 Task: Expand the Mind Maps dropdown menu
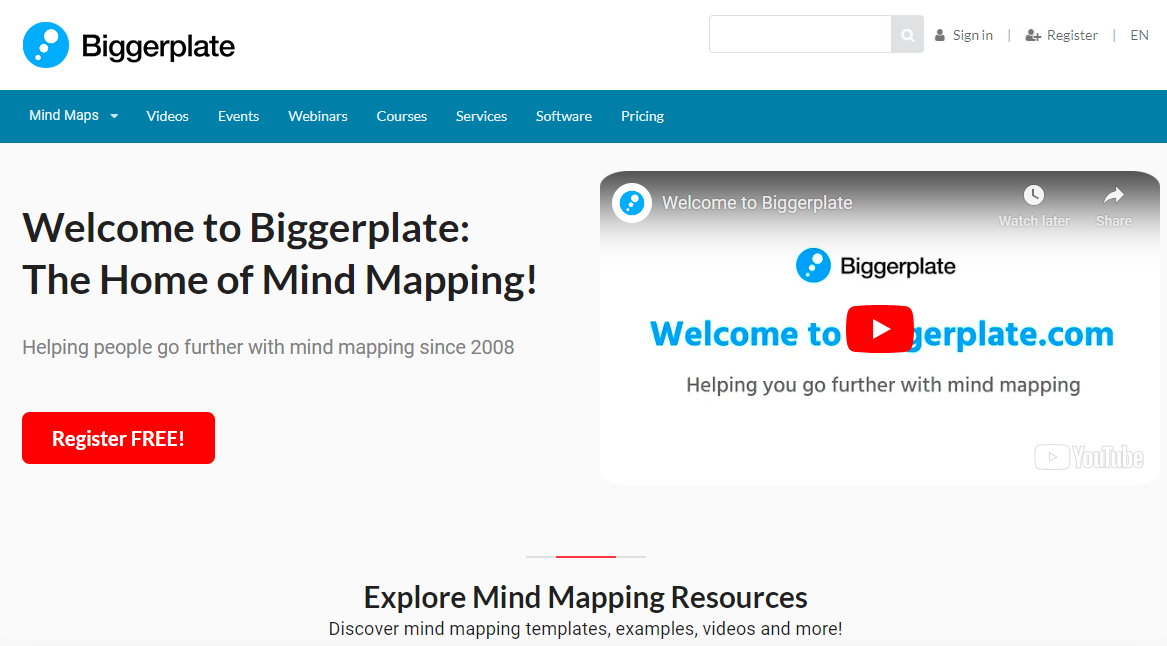coord(73,115)
